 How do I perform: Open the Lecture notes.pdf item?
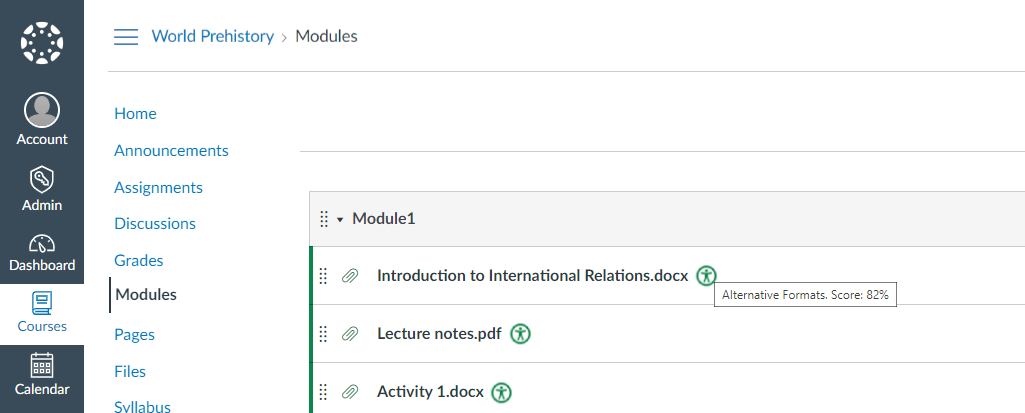point(439,334)
